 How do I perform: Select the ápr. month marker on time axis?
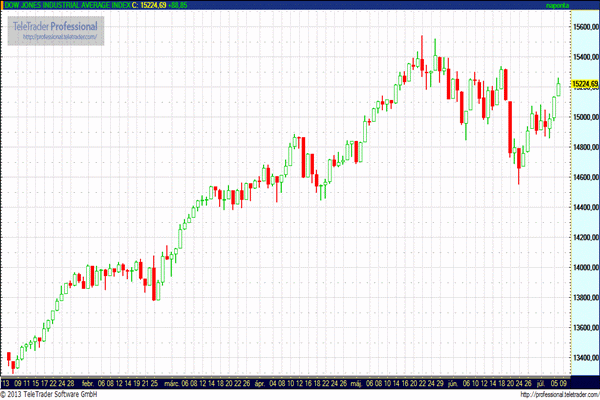(x=259, y=382)
